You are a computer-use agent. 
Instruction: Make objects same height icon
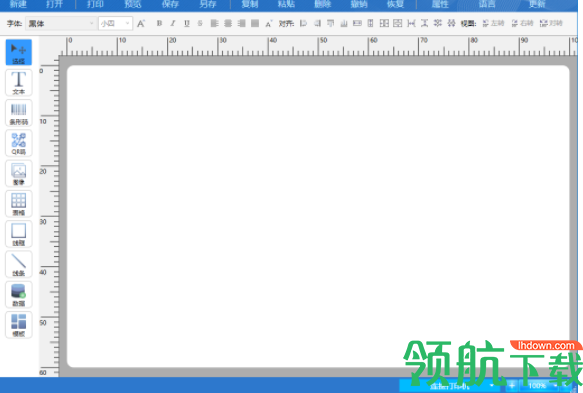(424, 23)
